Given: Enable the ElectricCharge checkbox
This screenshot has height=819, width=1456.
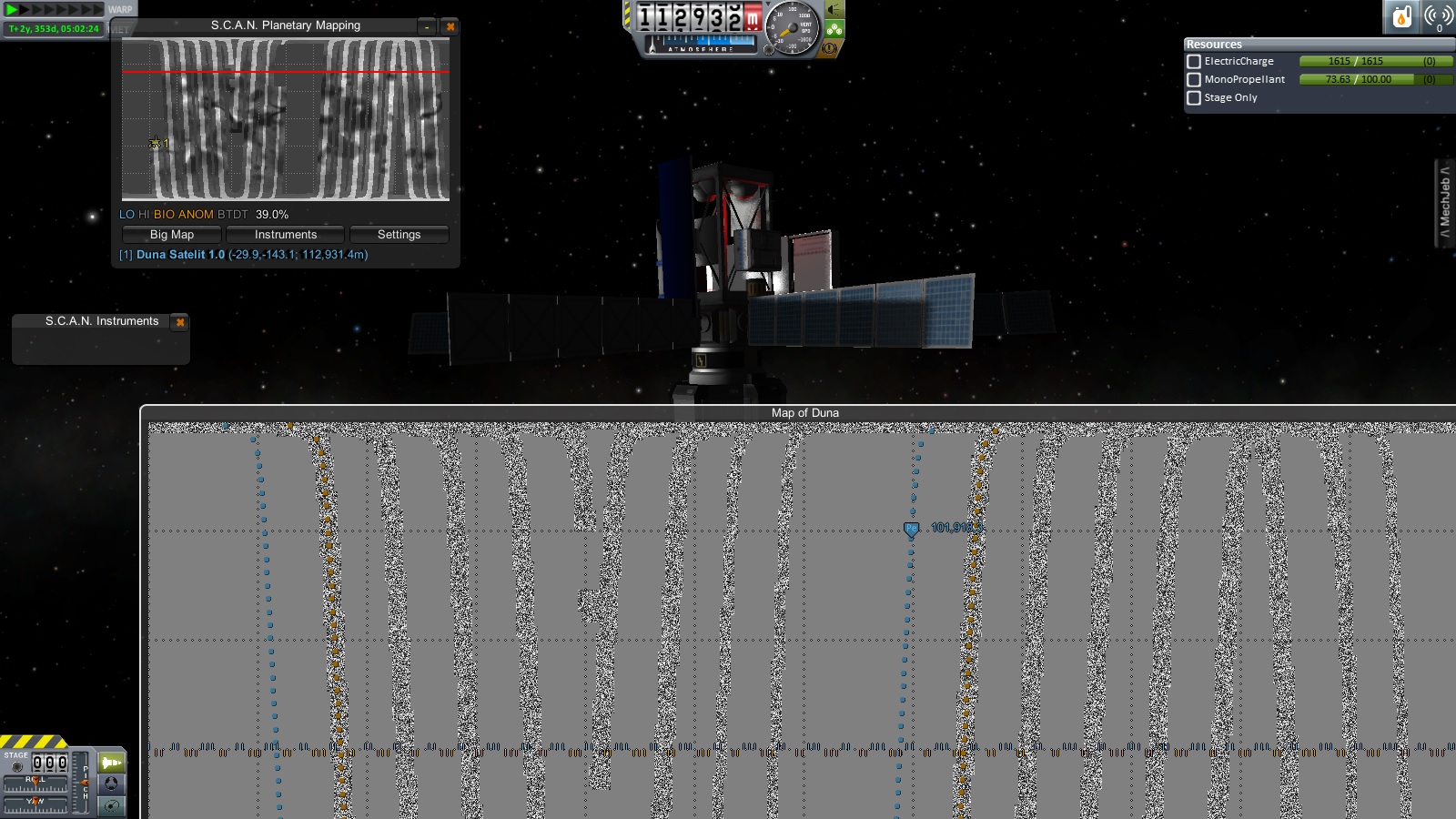Looking at the screenshot, I should (1194, 61).
